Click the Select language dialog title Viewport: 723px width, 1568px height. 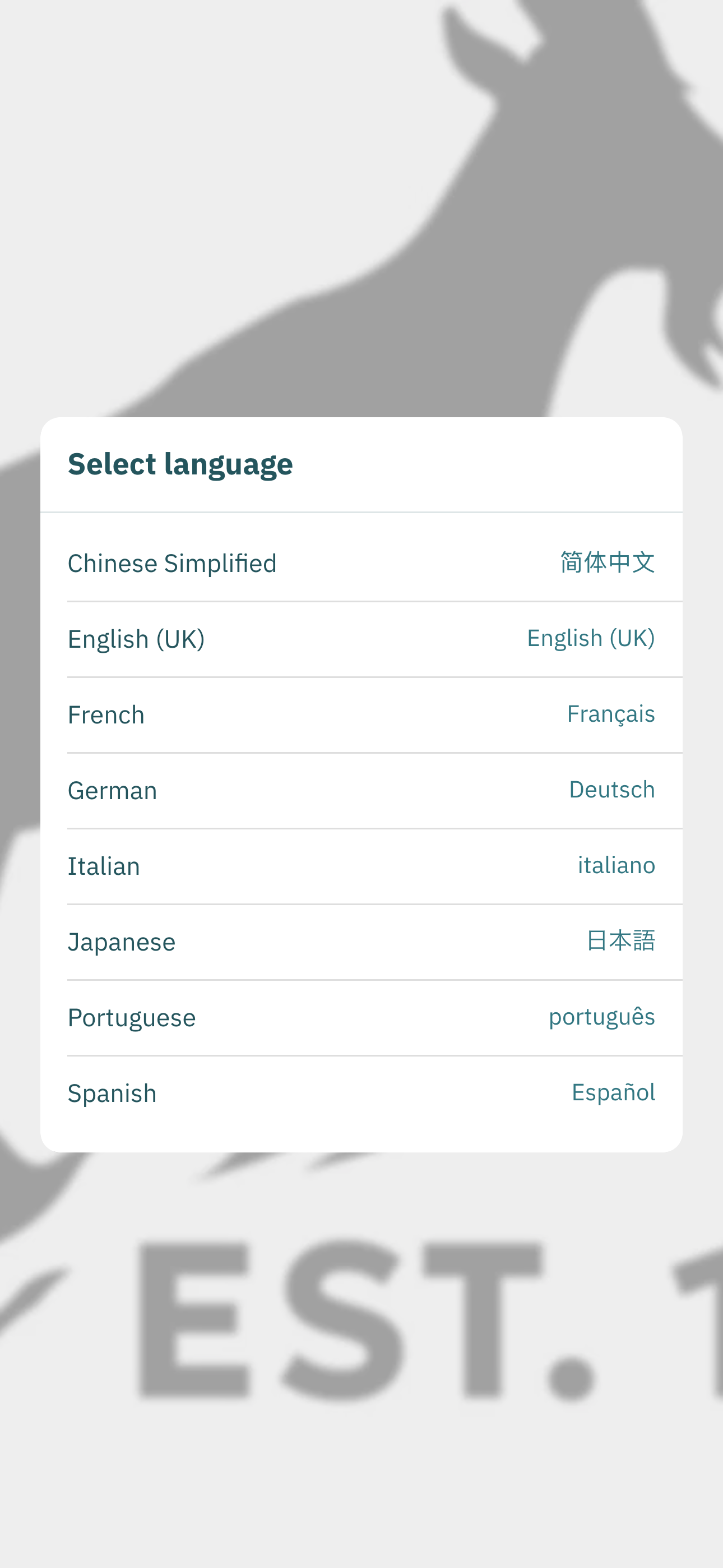click(x=180, y=464)
